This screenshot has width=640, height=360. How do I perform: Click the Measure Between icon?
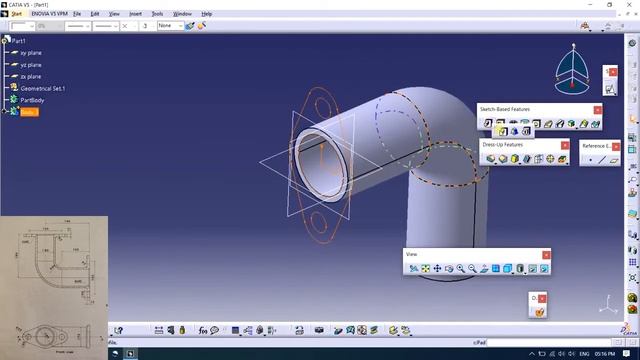[159, 330]
